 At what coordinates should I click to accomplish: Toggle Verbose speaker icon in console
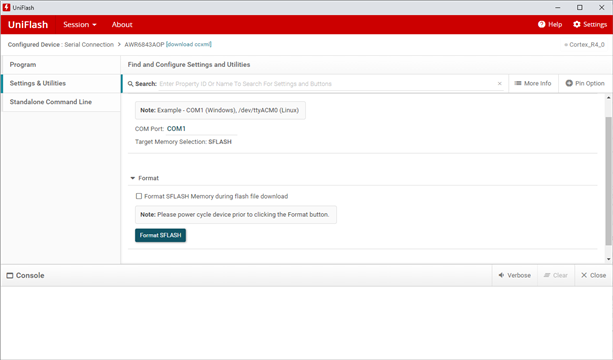click(x=501, y=275)
